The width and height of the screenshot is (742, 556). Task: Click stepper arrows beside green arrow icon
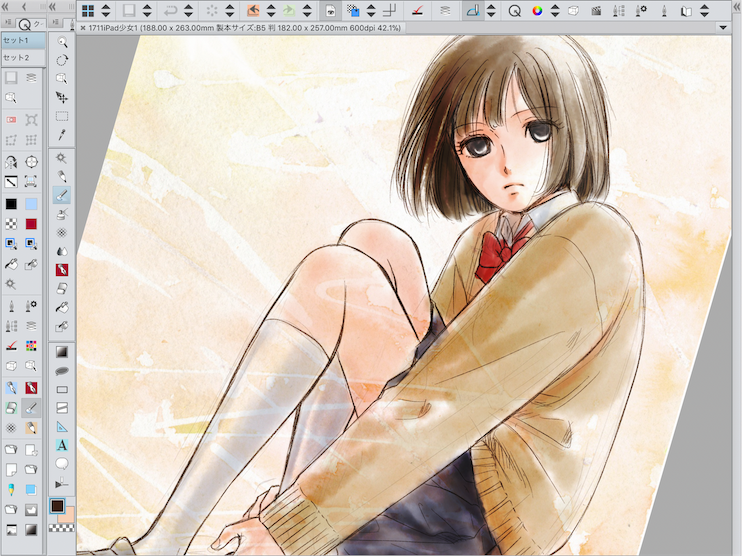tap(307, 10)
